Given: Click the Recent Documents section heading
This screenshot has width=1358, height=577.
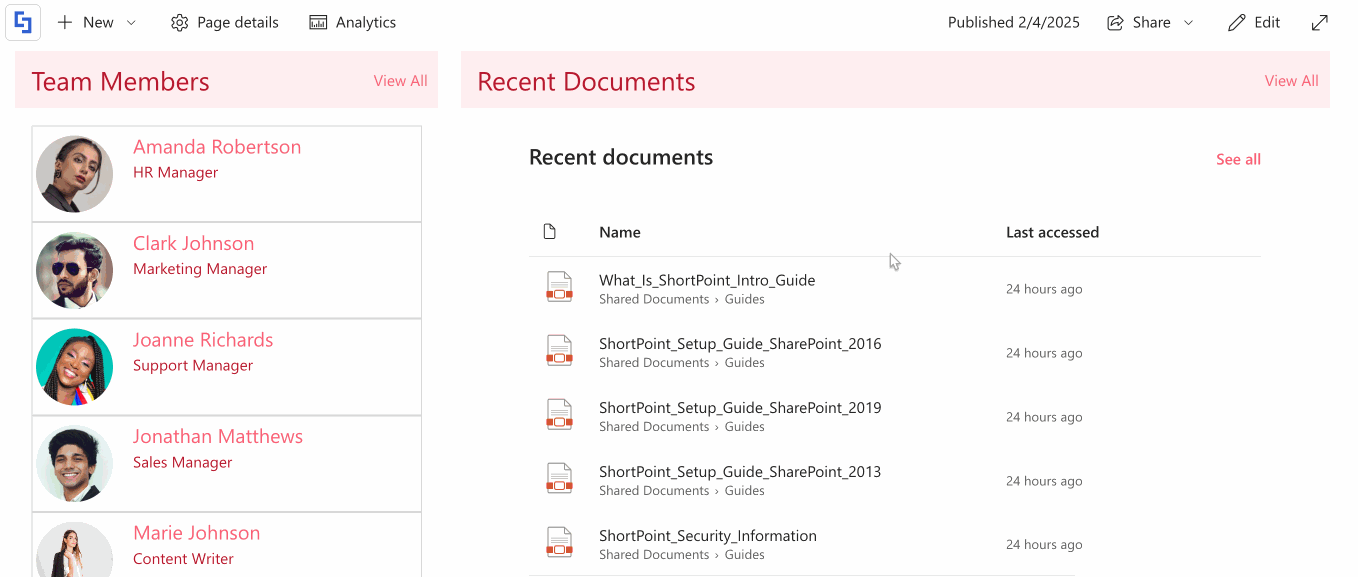Looking at the screenshot, I should click(x=586, y=82).
